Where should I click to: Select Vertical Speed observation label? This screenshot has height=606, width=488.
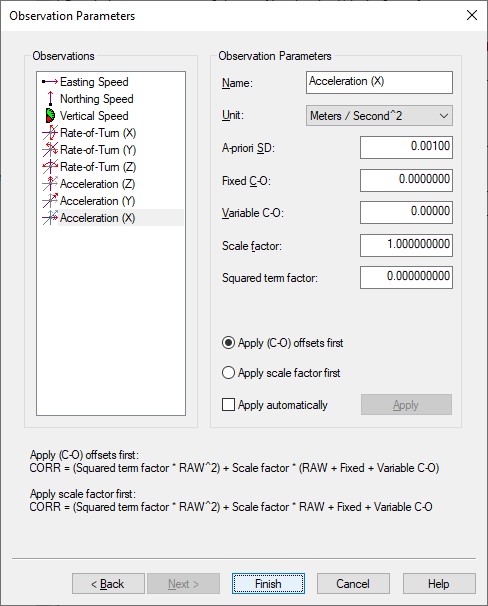94,116
